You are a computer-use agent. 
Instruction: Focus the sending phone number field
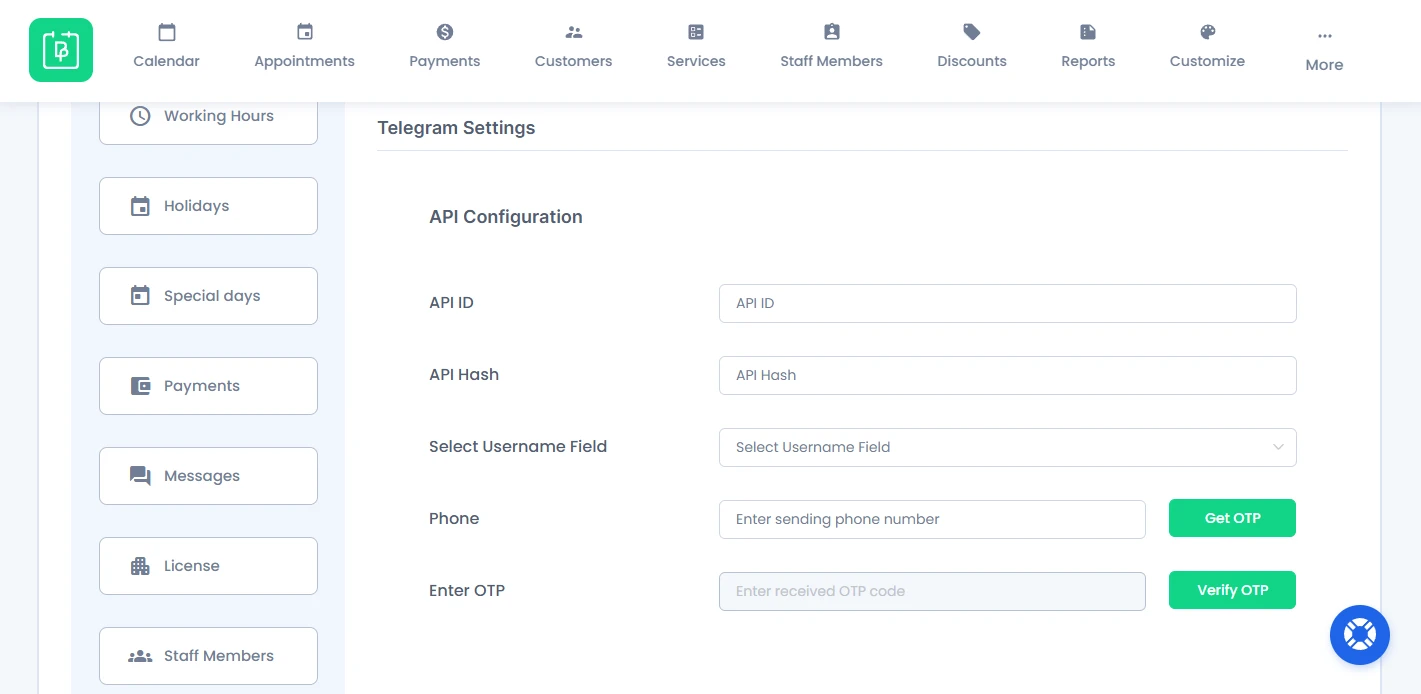[932, 519]
